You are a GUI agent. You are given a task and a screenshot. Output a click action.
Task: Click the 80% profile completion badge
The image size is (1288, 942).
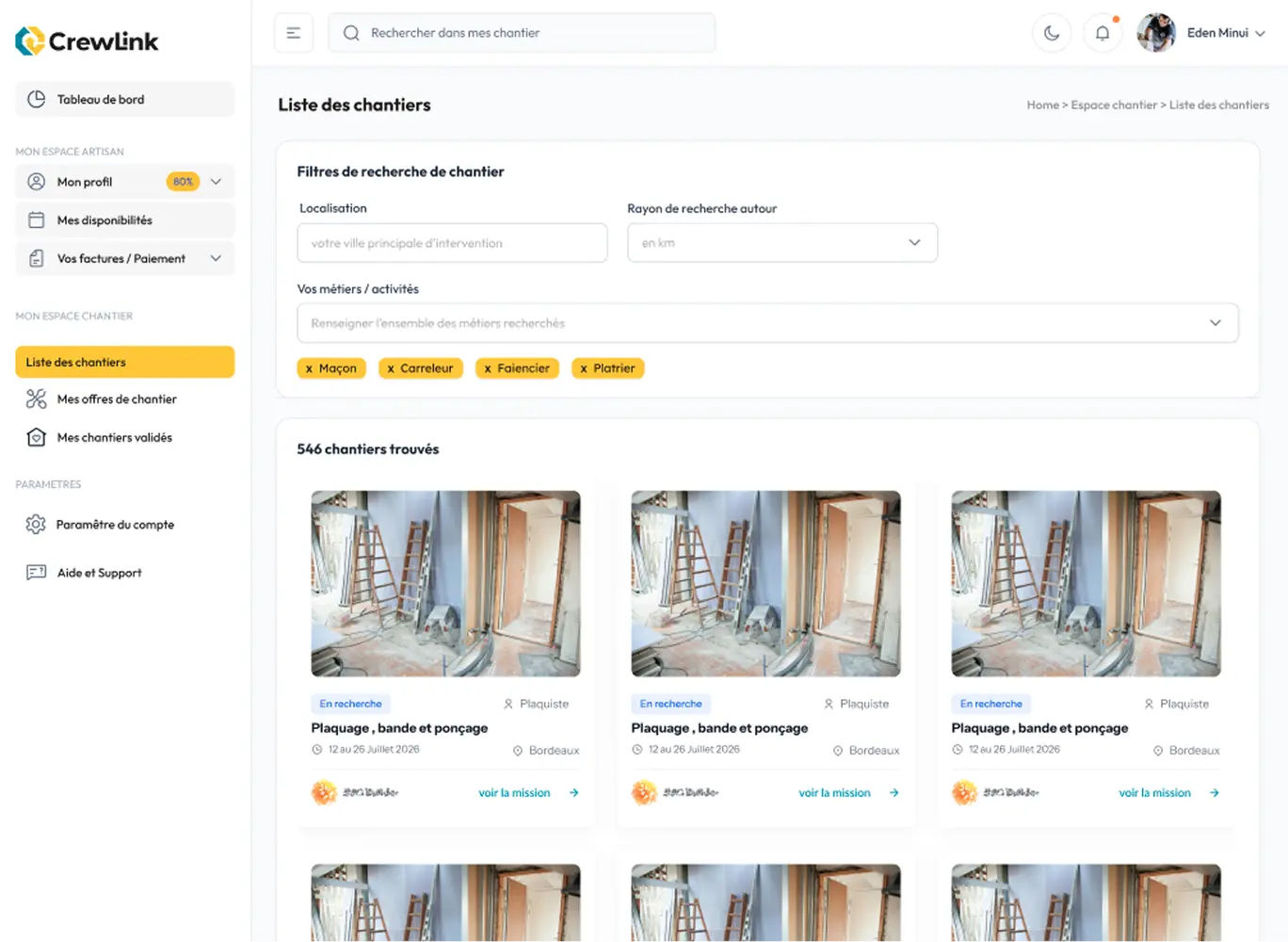pos(183,182)
